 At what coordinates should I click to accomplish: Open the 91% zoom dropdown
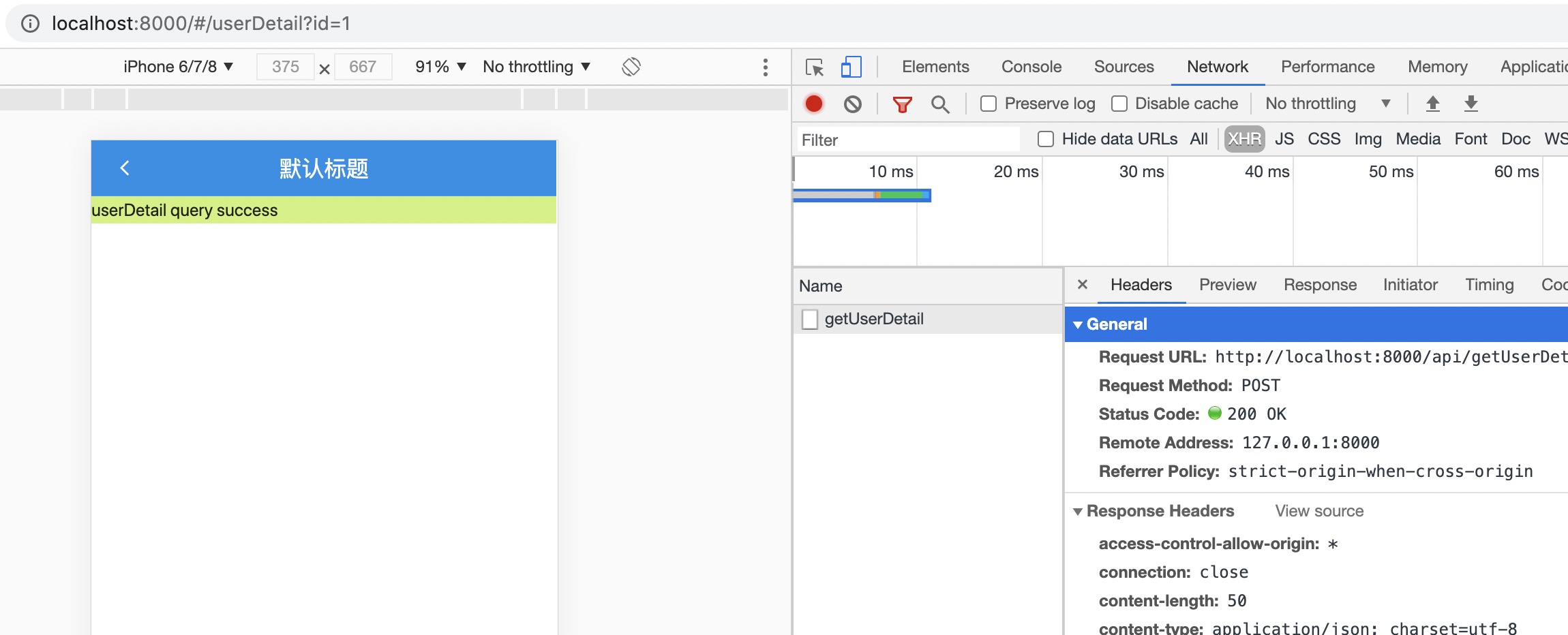coord(440,67)
